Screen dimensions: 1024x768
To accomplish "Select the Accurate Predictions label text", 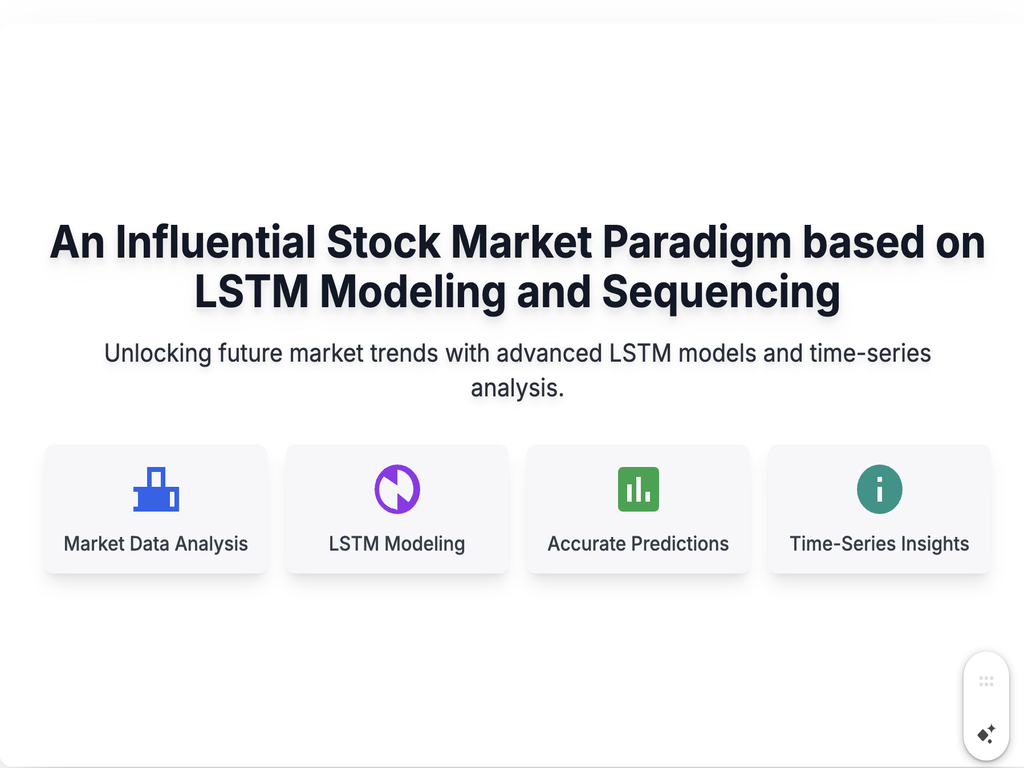I will coord(638,544).
